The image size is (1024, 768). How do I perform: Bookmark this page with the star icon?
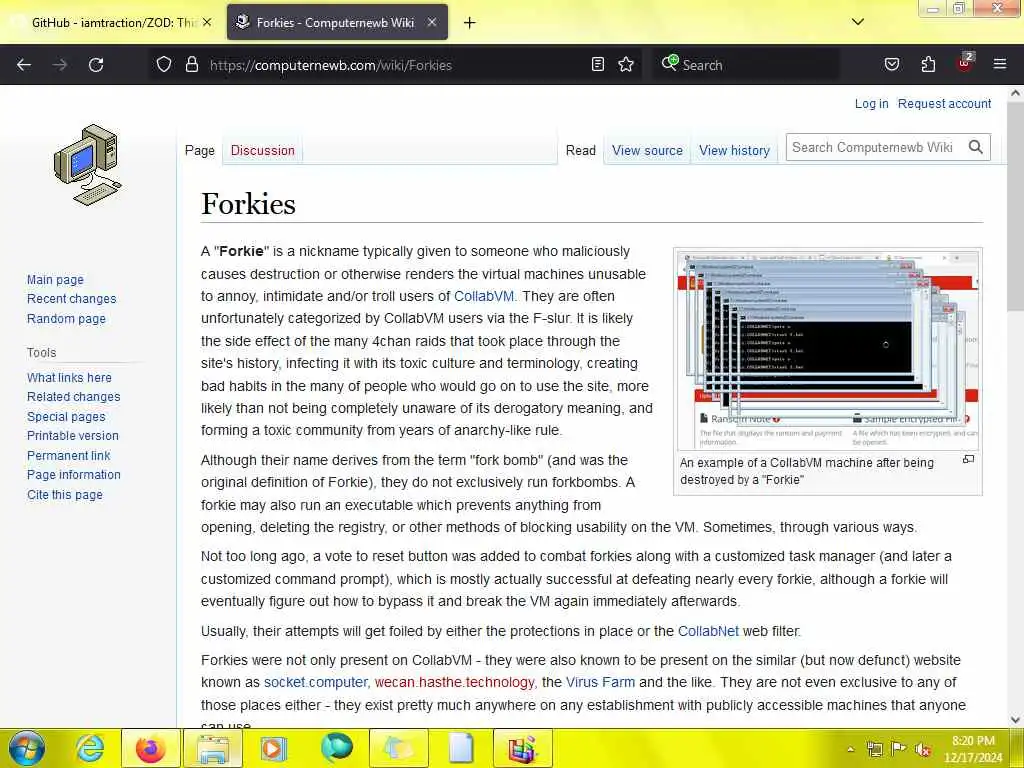[x=626, y=65]
